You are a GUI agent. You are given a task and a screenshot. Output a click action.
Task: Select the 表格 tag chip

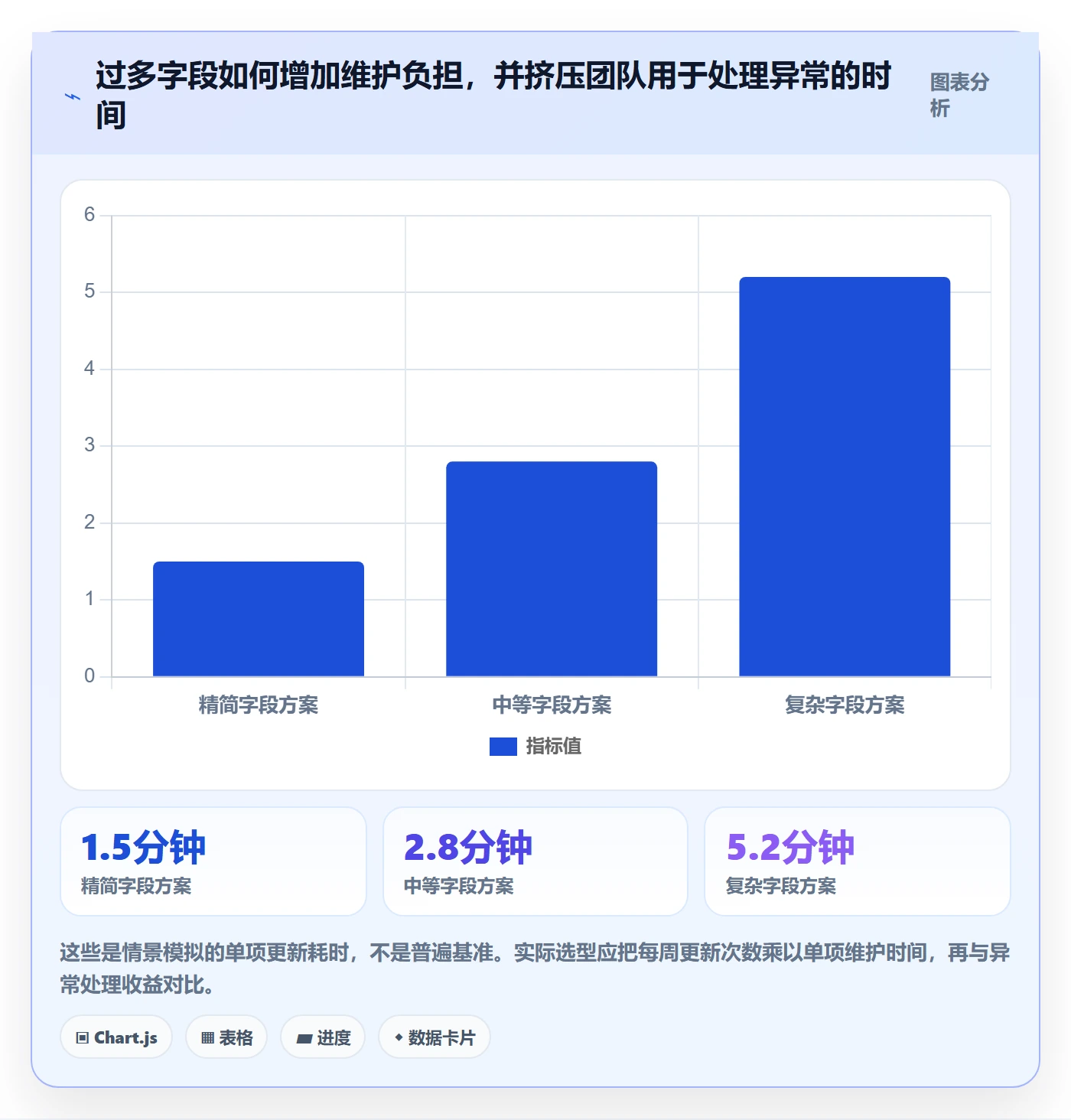click(226, 1037)
